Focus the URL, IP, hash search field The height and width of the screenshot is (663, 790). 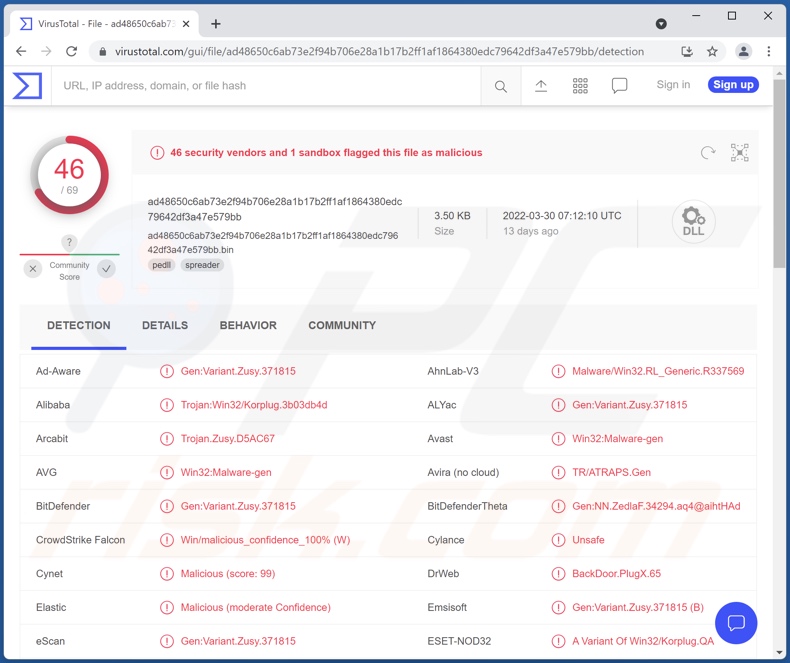(x=265, y=86)
